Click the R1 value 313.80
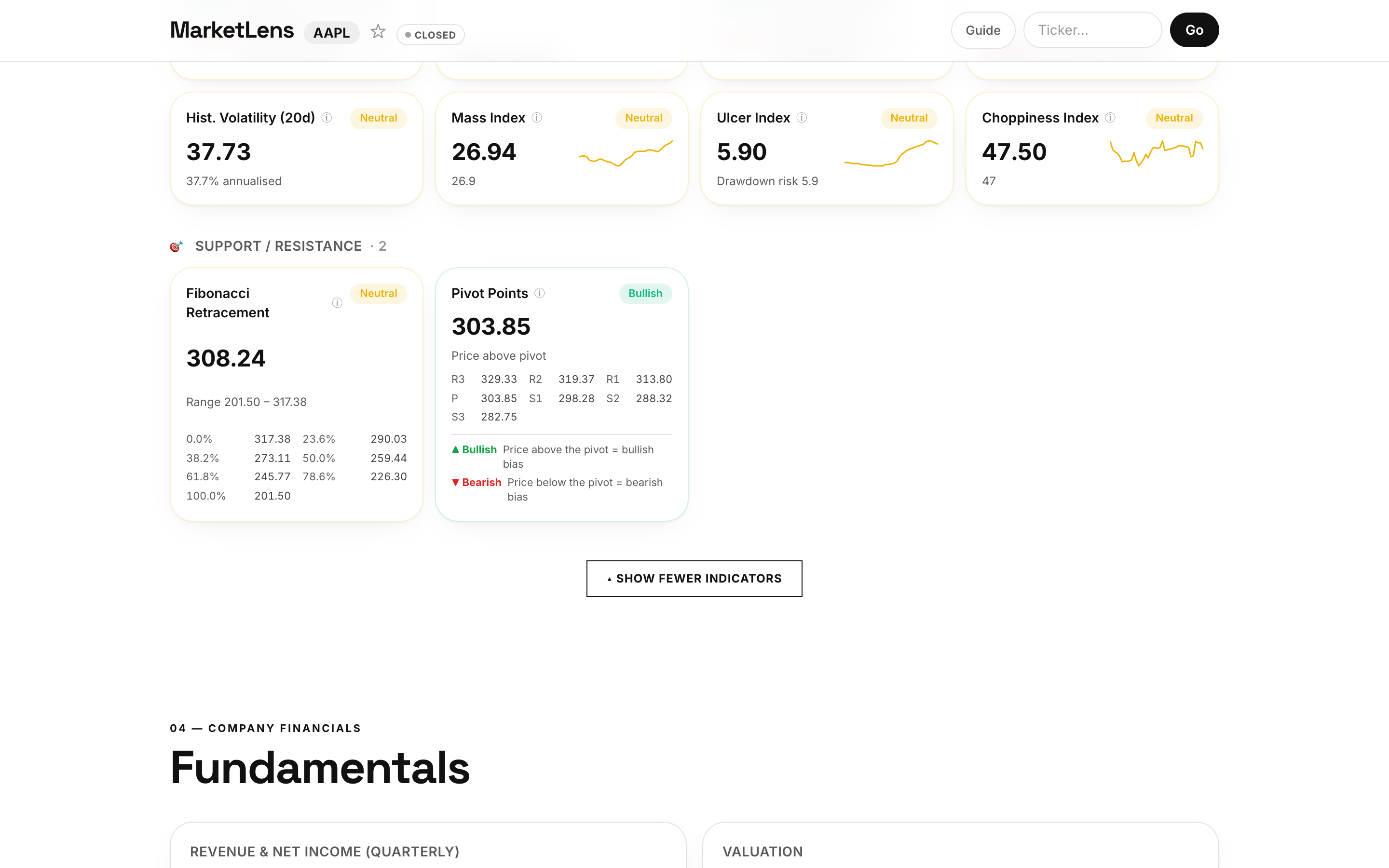The height and width of the screenshot is (868, 1389). (654, 380)
